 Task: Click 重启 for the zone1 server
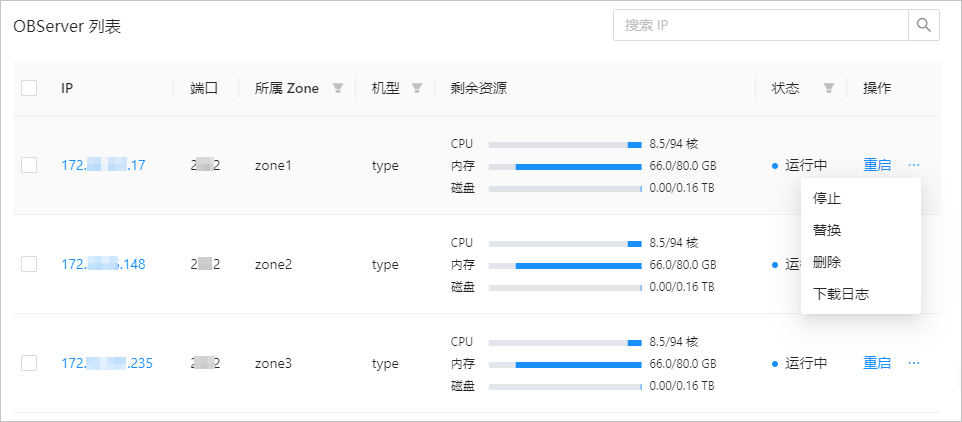pyautogui.click(x=877, y=165)
